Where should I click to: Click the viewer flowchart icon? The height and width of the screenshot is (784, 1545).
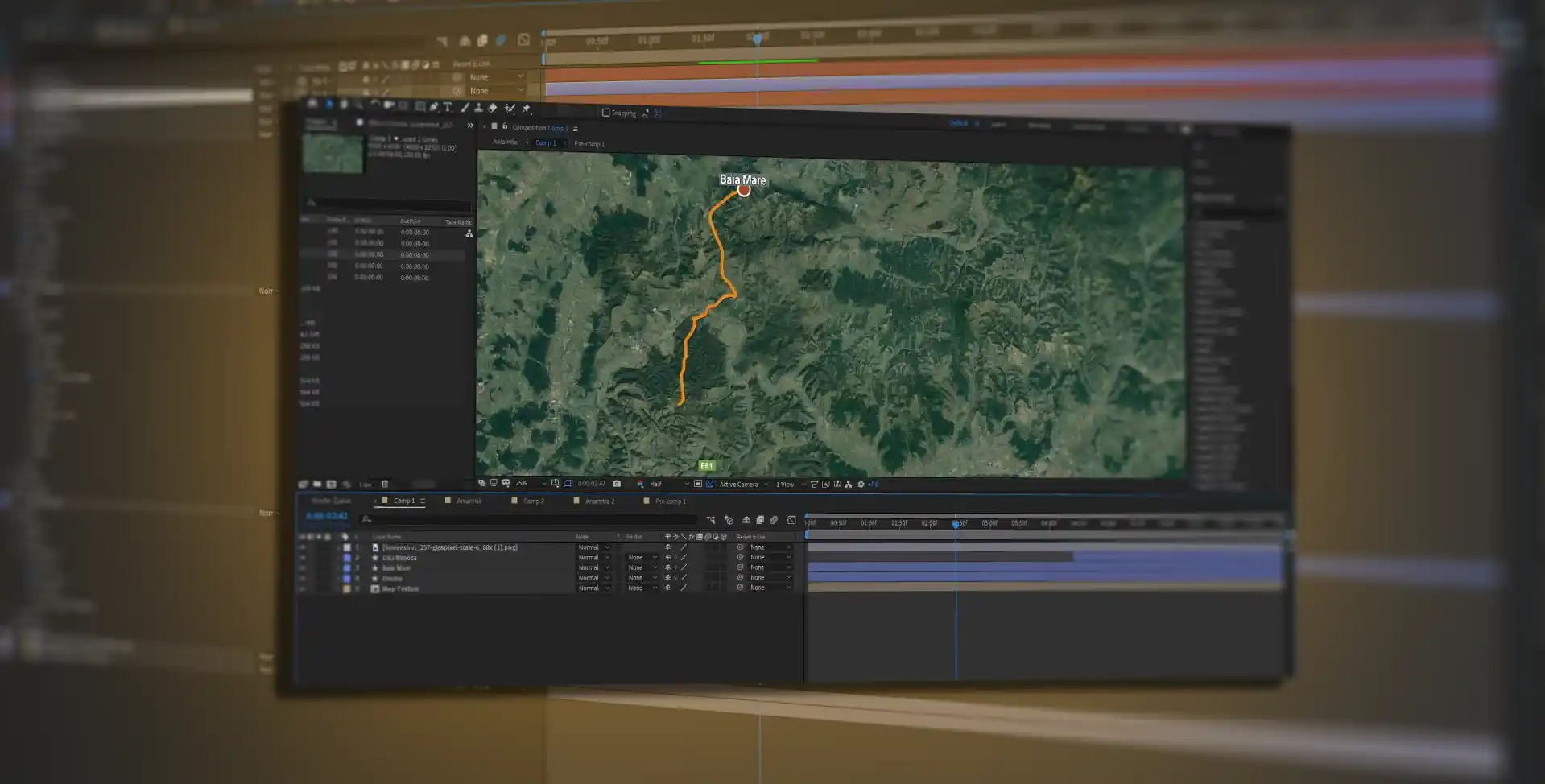[849, 484]
